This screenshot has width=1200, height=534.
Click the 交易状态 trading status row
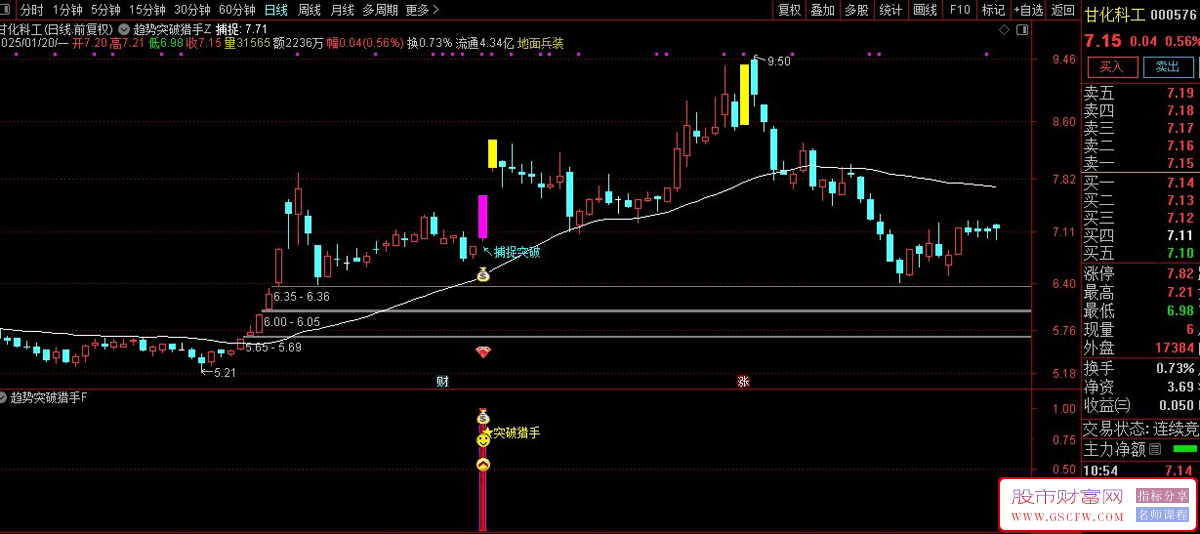pyautogui.click(x=1140, y=428)
